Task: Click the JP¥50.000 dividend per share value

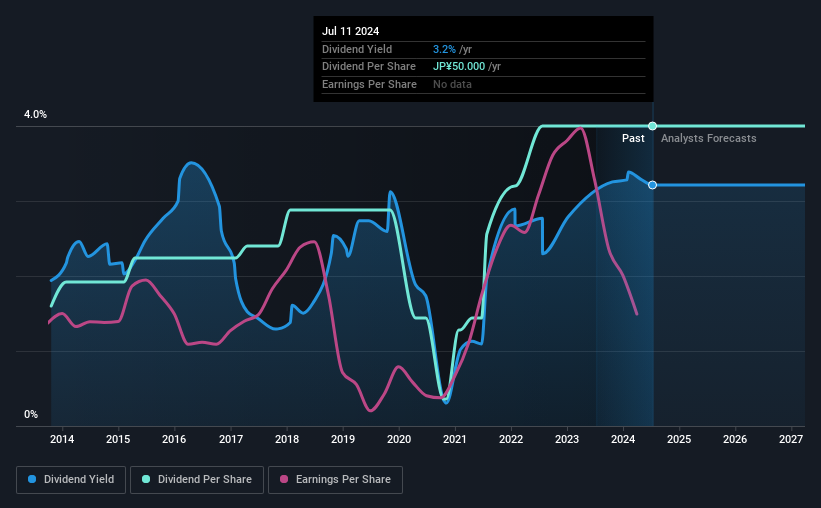Action: (x=459, y=67)
